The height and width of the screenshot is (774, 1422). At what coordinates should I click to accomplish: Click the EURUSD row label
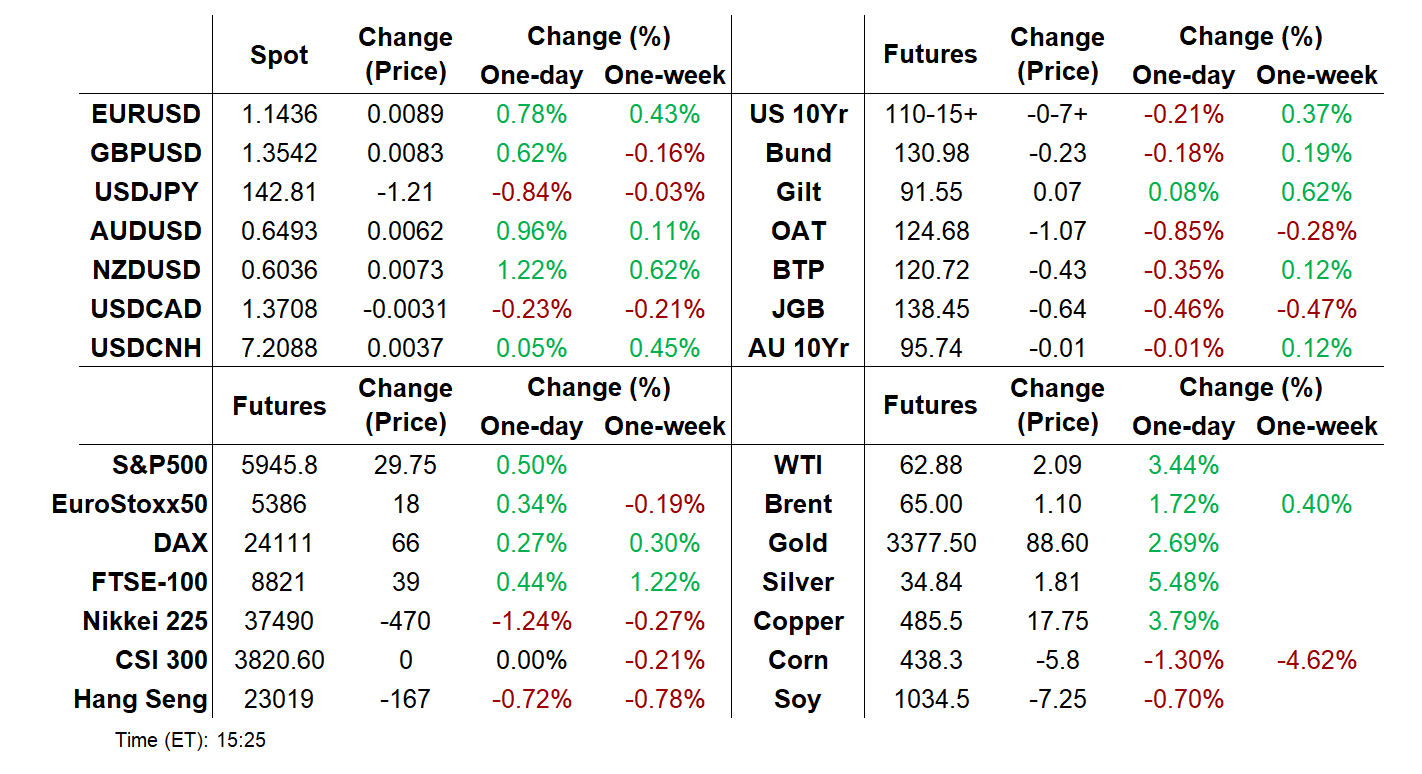pyautogui.click(x=146, y=114)
